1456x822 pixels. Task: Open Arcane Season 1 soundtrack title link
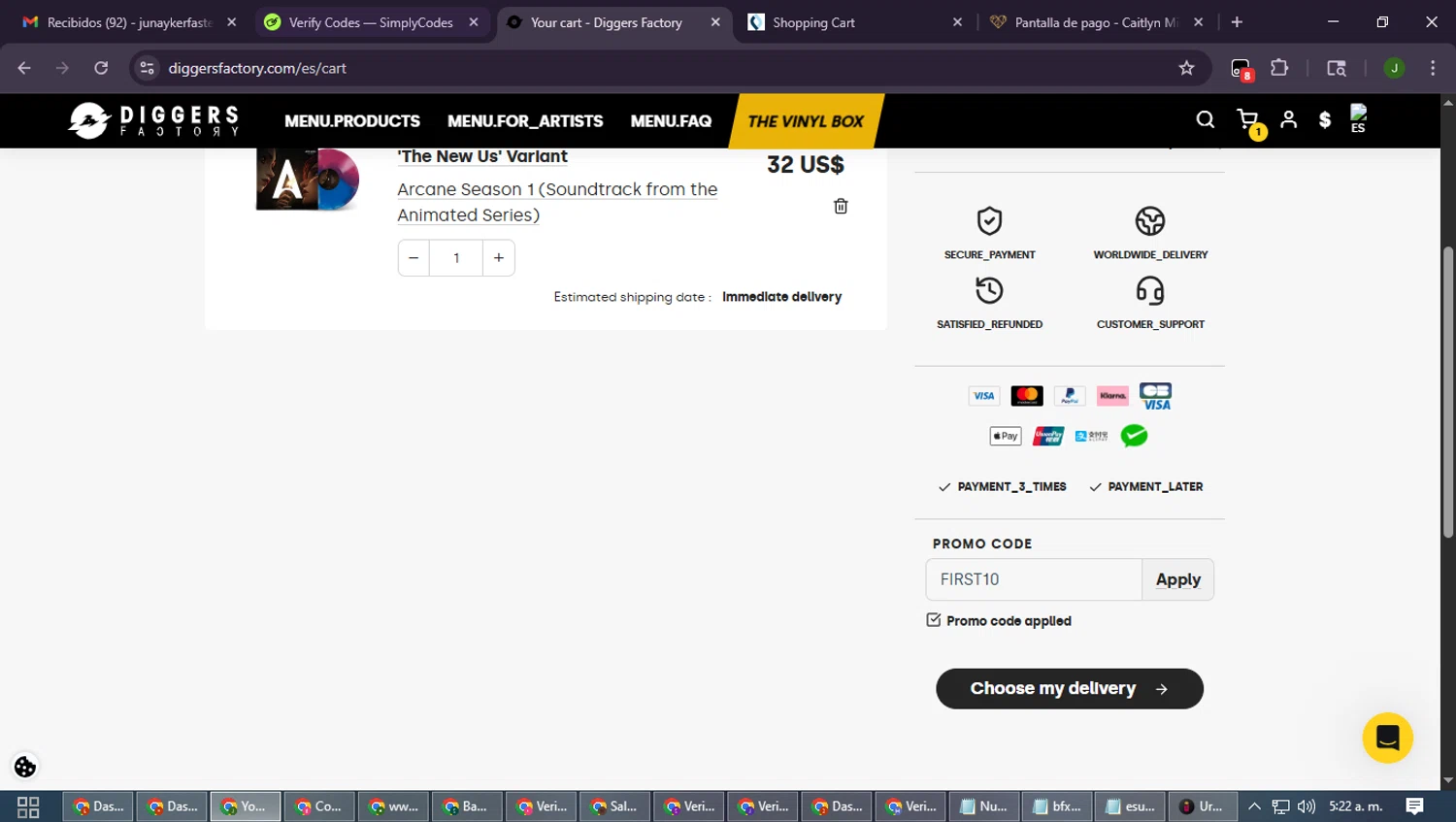tap(557, 202)
